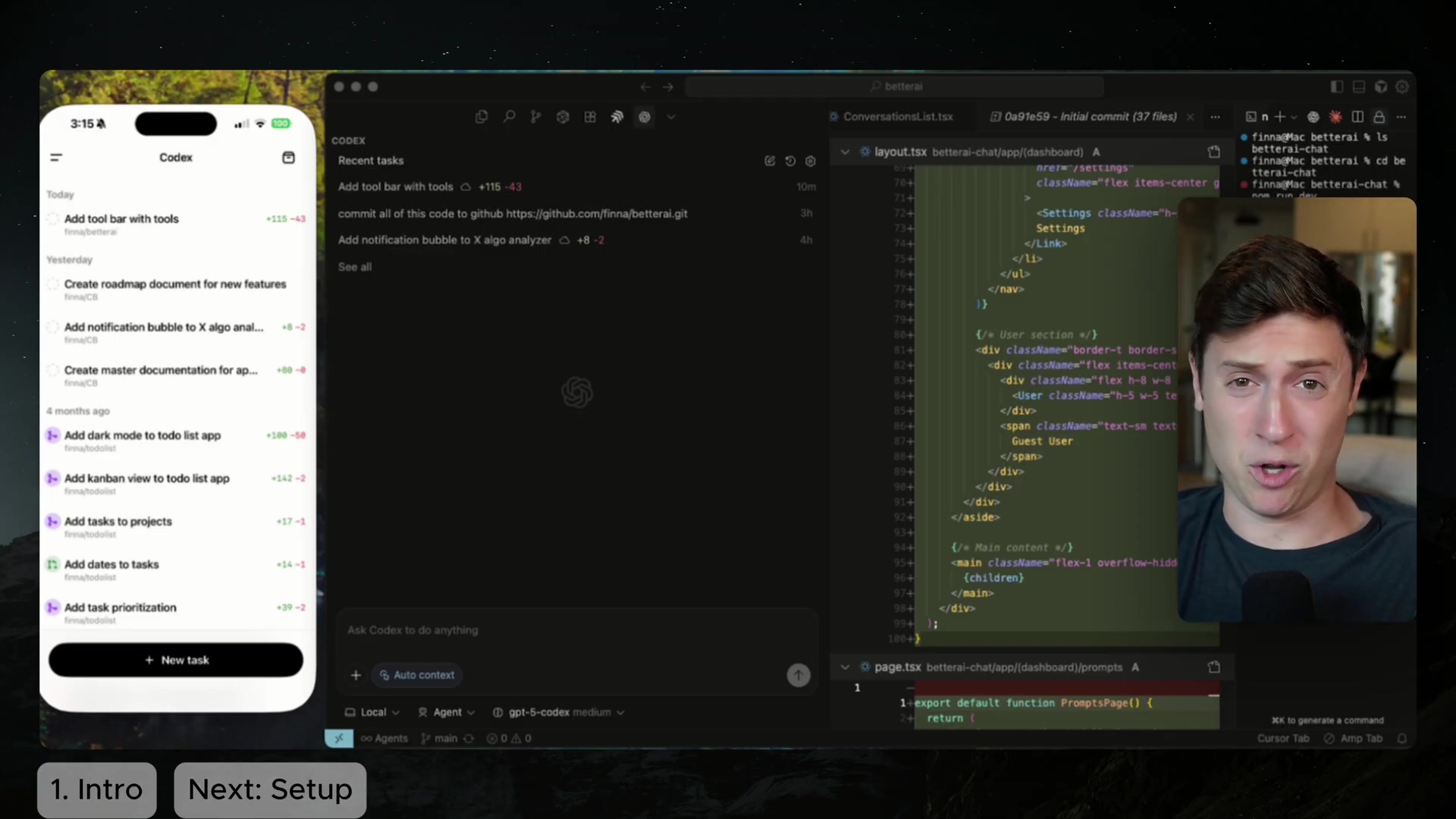The width and height of the screenshot is (1456, 819).
Task: Click Amp Tab in the status bar
Action: (x=1353, y=739)
